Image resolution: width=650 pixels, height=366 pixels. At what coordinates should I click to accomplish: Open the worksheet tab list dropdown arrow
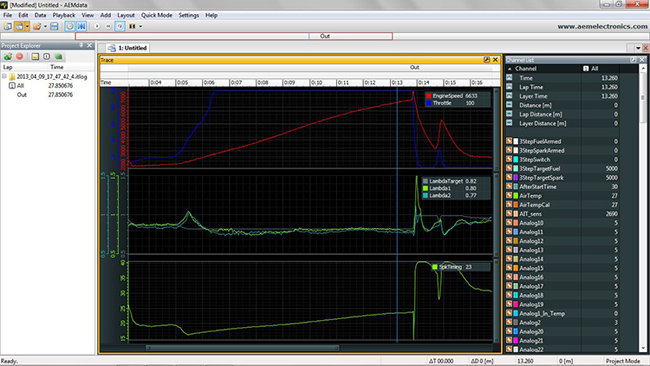click(x=638, y=48)
